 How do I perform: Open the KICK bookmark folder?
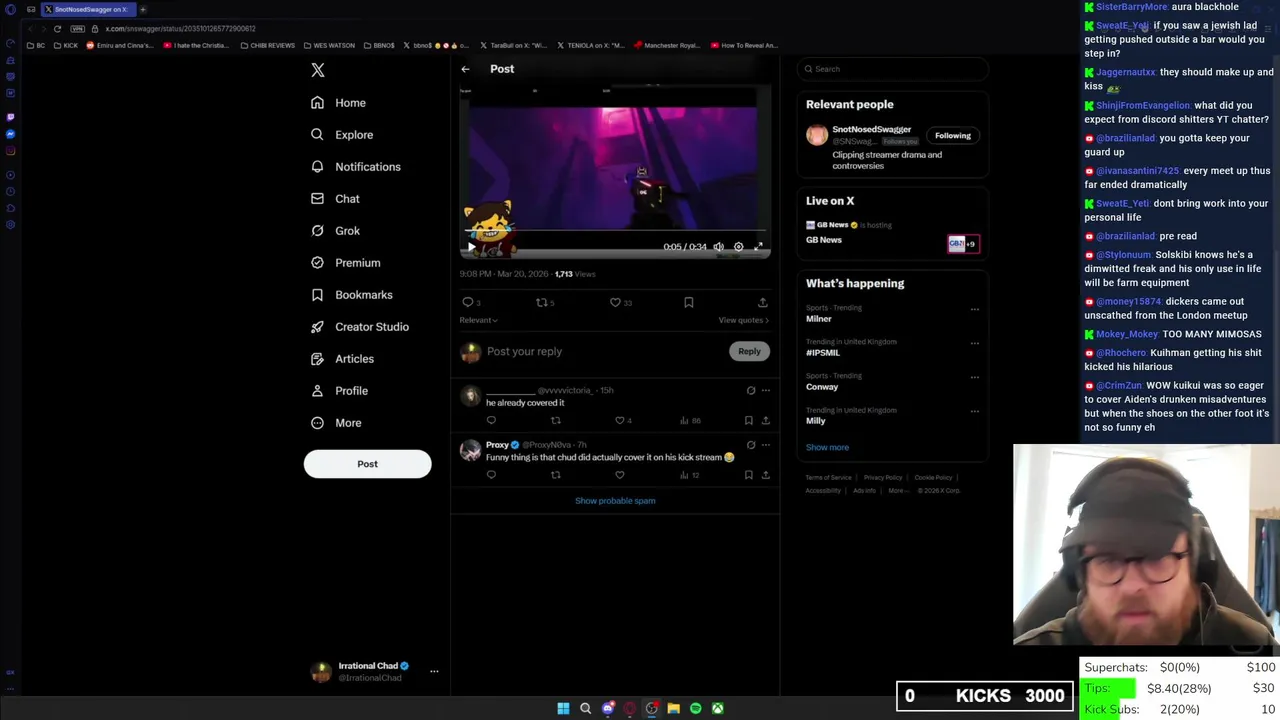coord(67,45)
